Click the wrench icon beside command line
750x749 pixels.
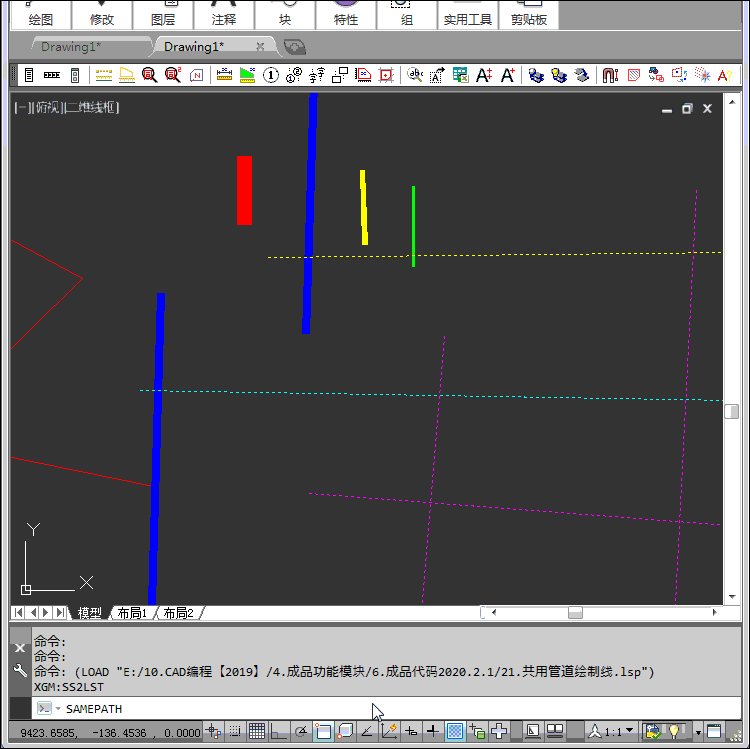[20, 671]
